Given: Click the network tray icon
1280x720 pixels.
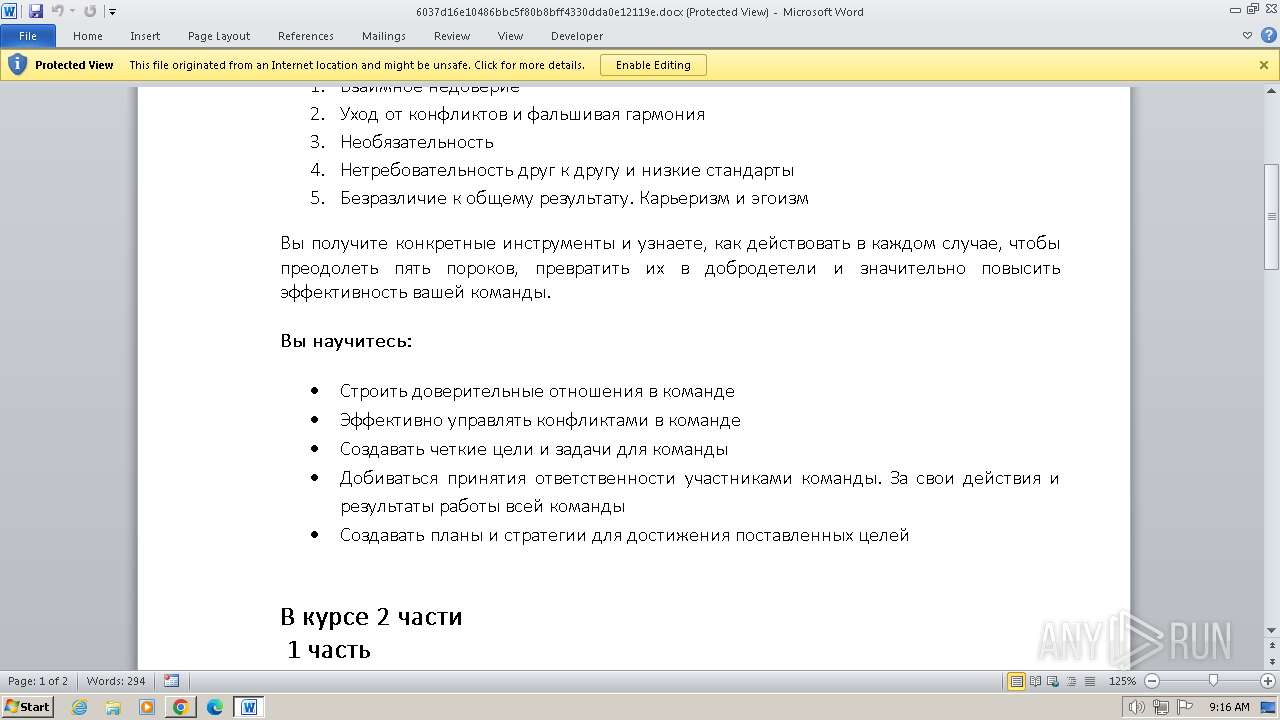Looking at the screenshot, I should pos(1161,707).
